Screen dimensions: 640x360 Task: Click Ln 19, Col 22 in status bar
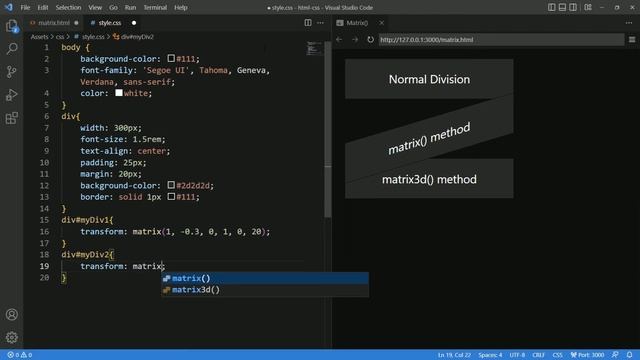click(454, 355)
